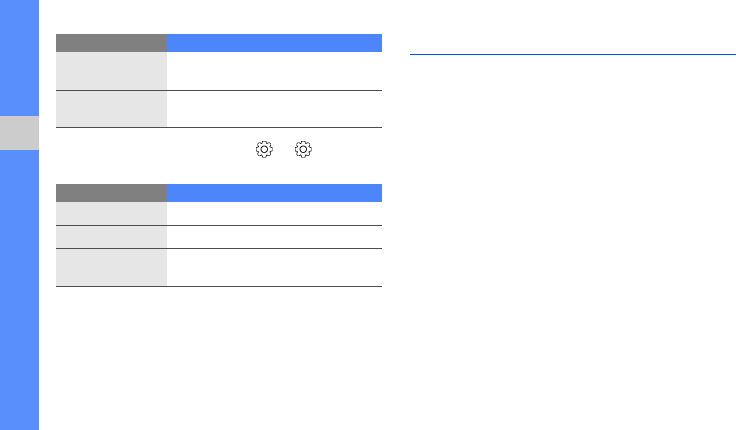Viewport: 736px width, 430px height.
Task: Select third gray row label in lower table
Action: 111,267
